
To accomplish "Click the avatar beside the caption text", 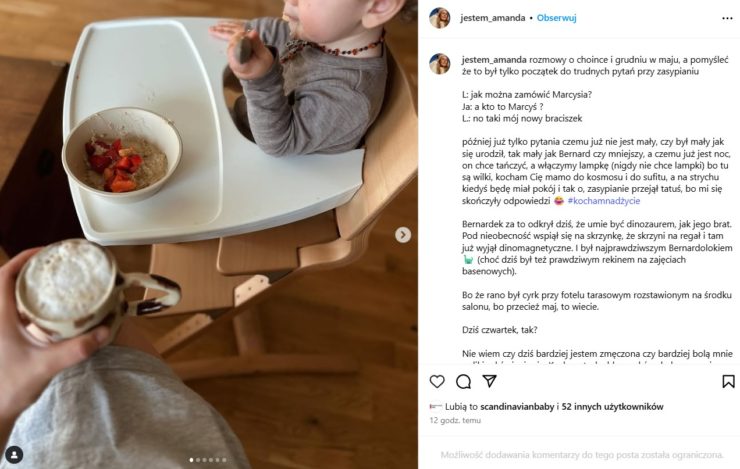I will click(x=439, y=64).
